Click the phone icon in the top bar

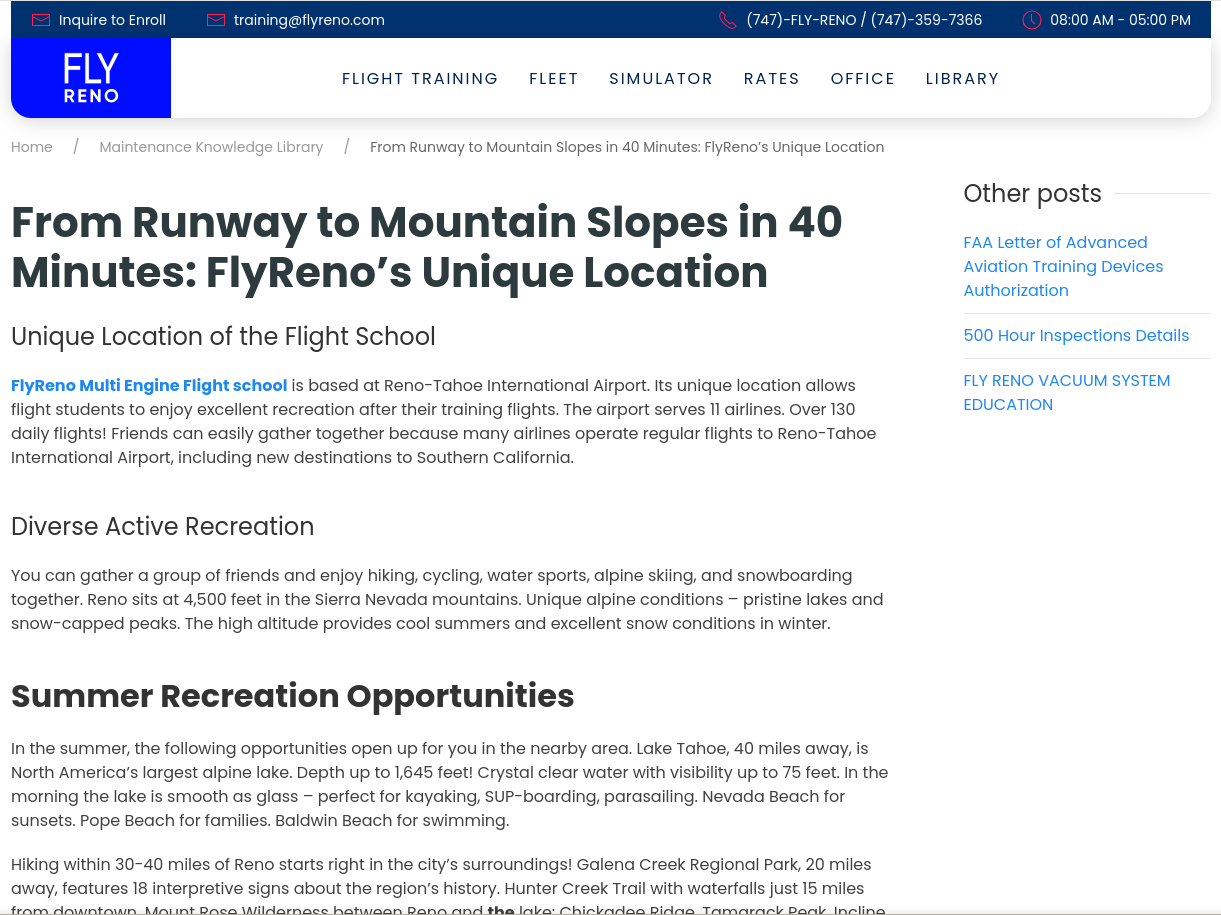pos(728,20)
